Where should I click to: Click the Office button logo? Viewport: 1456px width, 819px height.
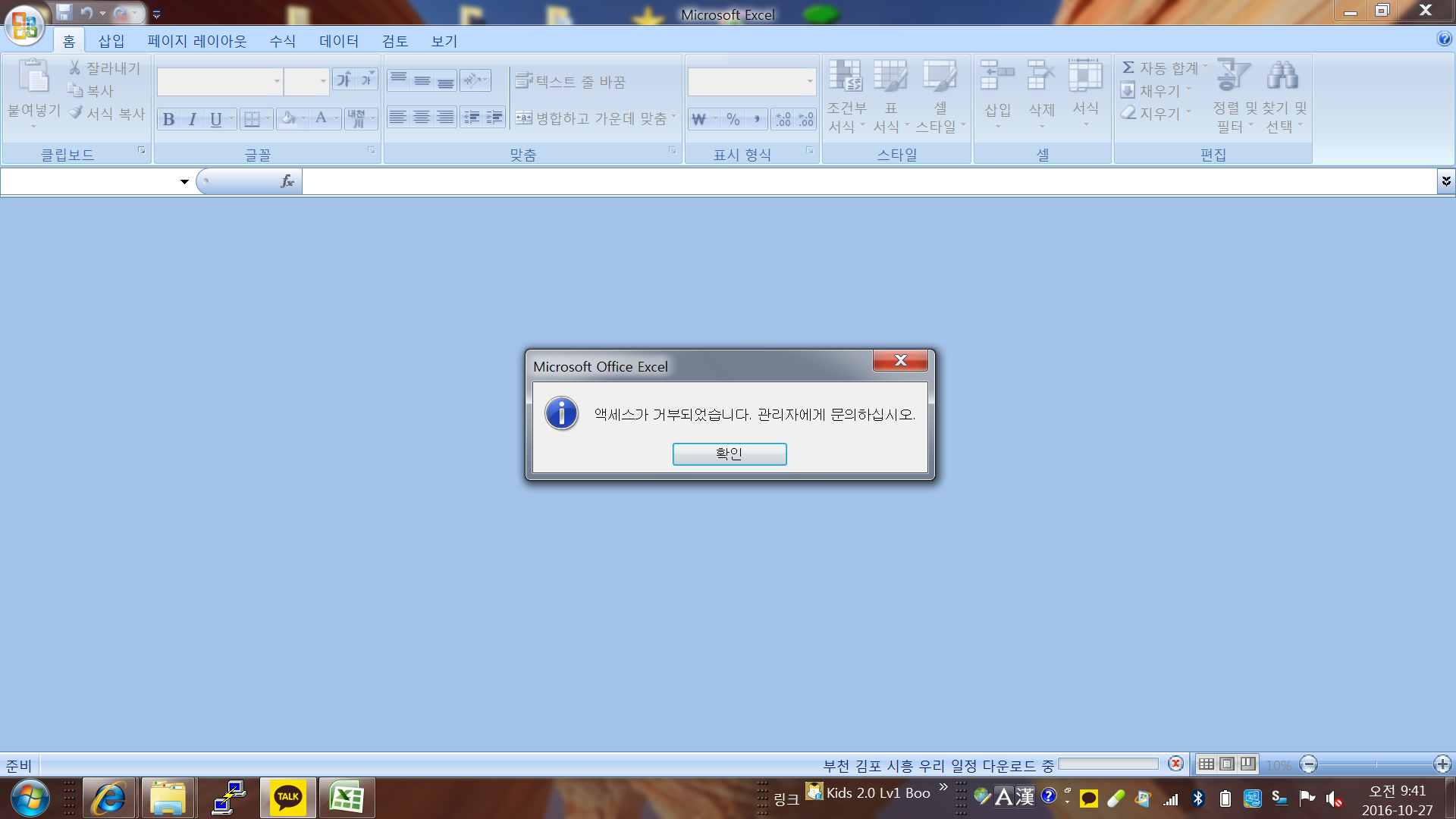click(24, 25)
